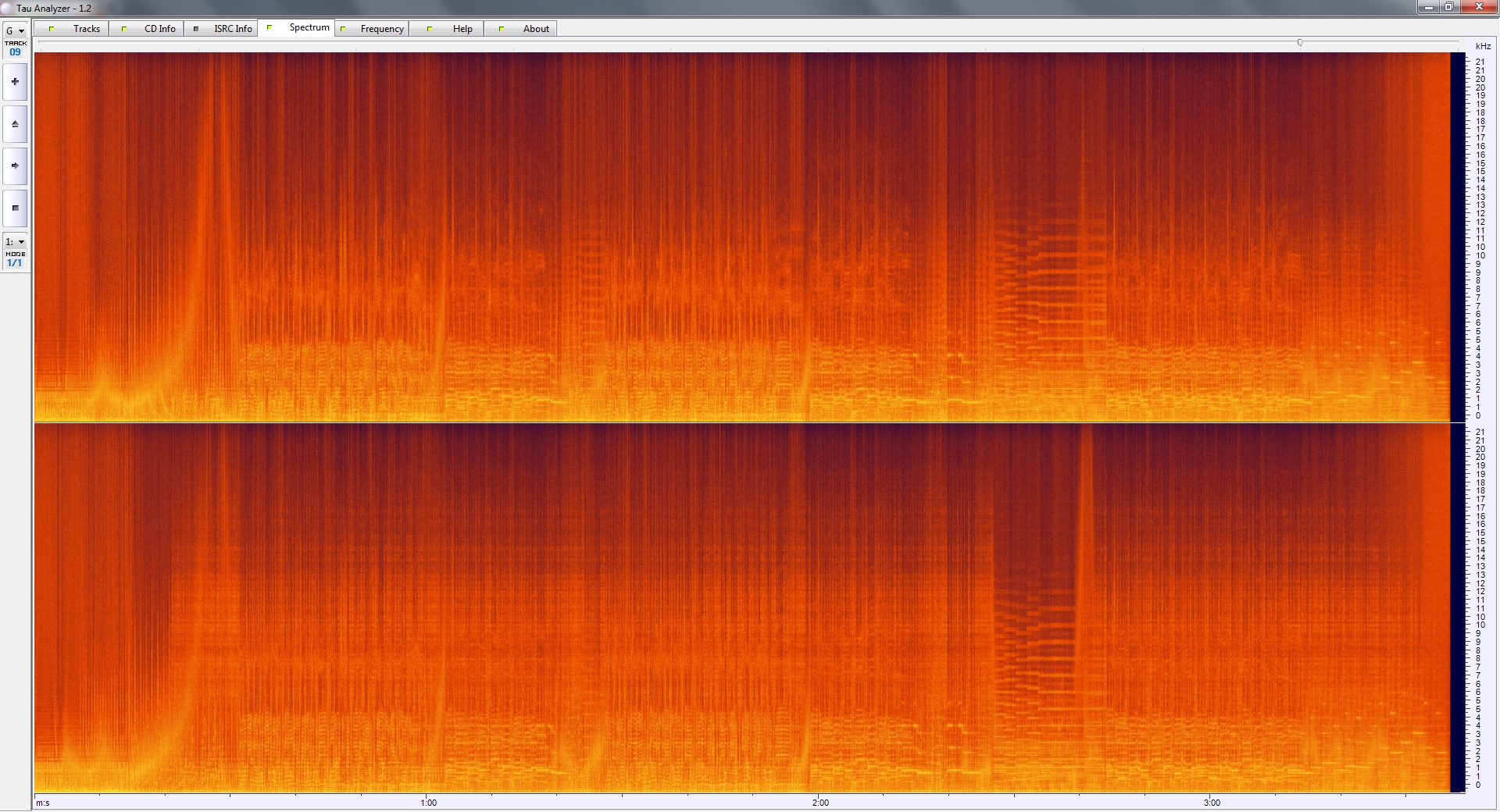This screenshot has width=1500, height=812.
Task: Click the plus button in left toolbar
Action: coord(15,82)
